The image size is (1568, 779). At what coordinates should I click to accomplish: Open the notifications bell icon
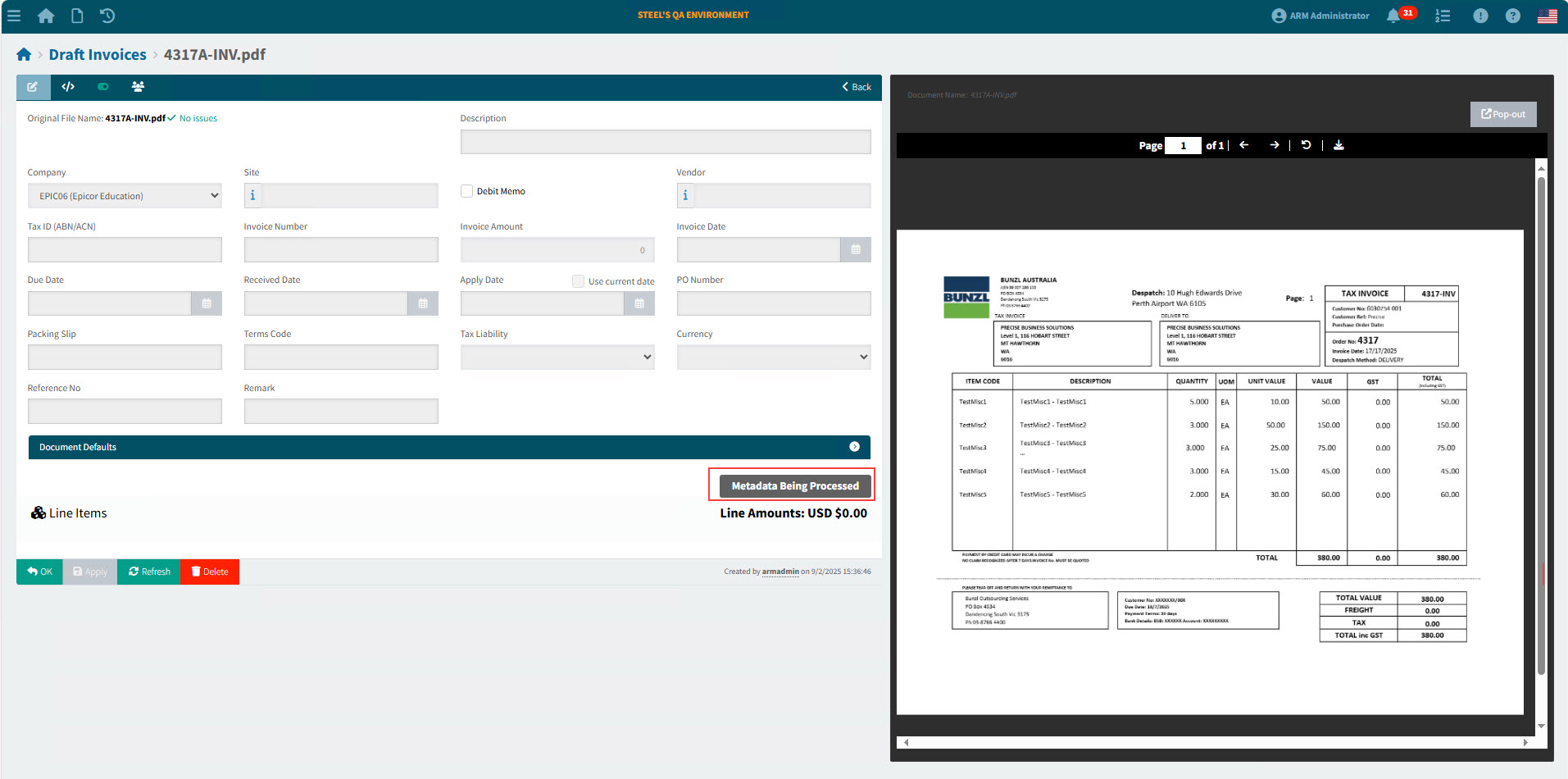point(1393,16)
